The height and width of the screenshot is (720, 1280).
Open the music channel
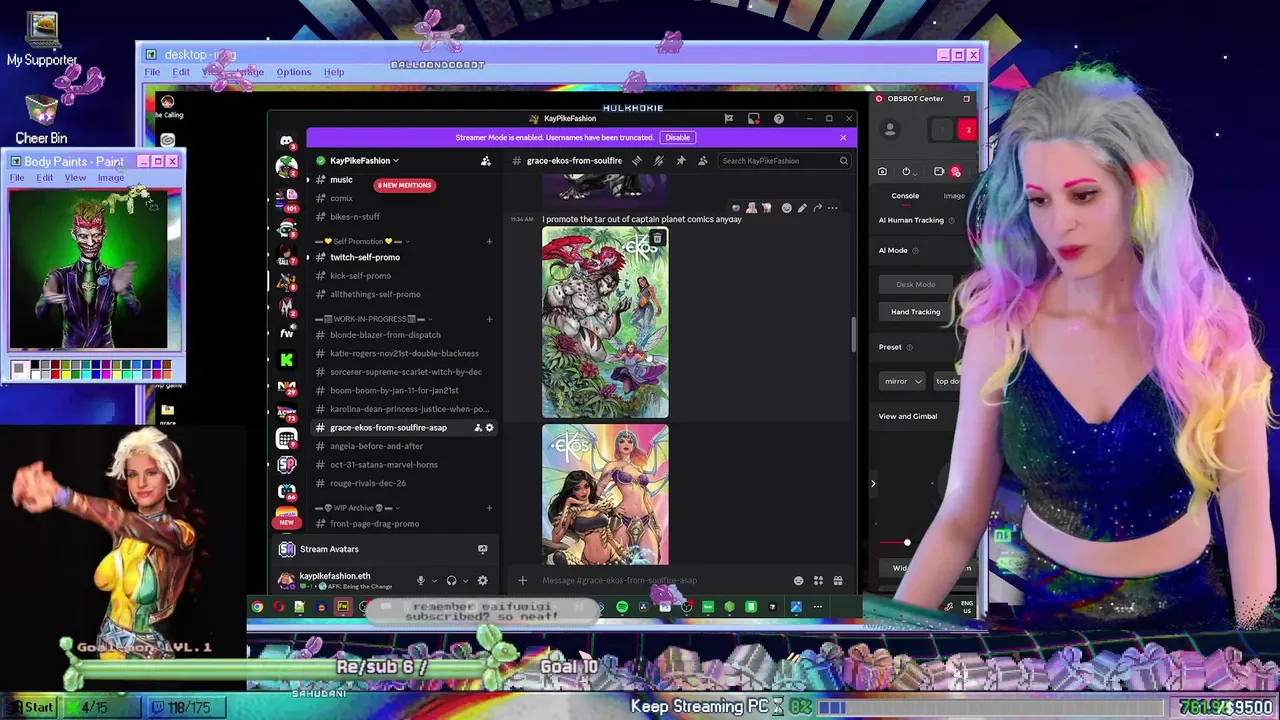click(x=341, y=180)
